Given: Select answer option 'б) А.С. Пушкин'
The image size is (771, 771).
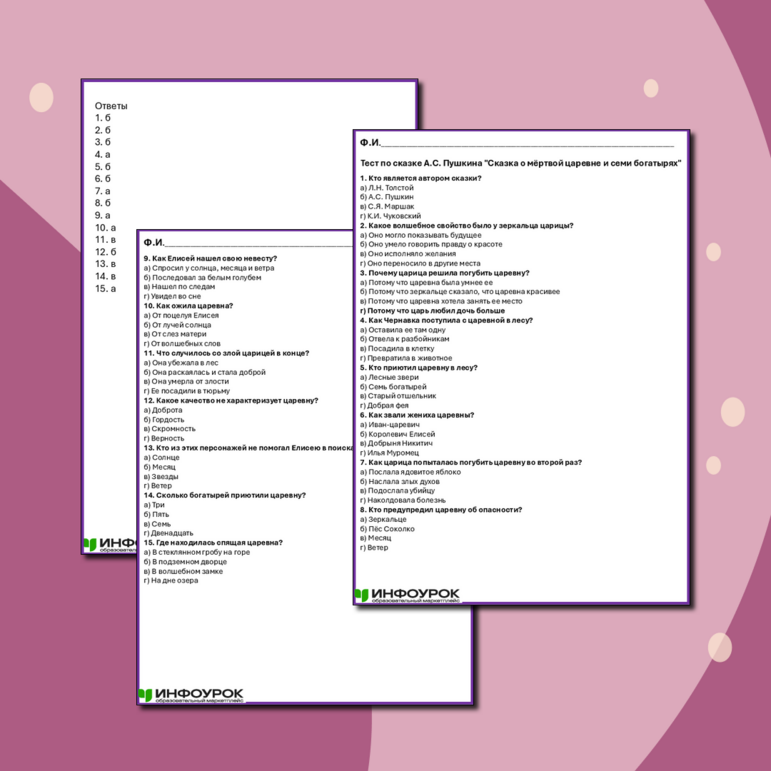Looking at the screenshot, I should (x=387, y=197).
